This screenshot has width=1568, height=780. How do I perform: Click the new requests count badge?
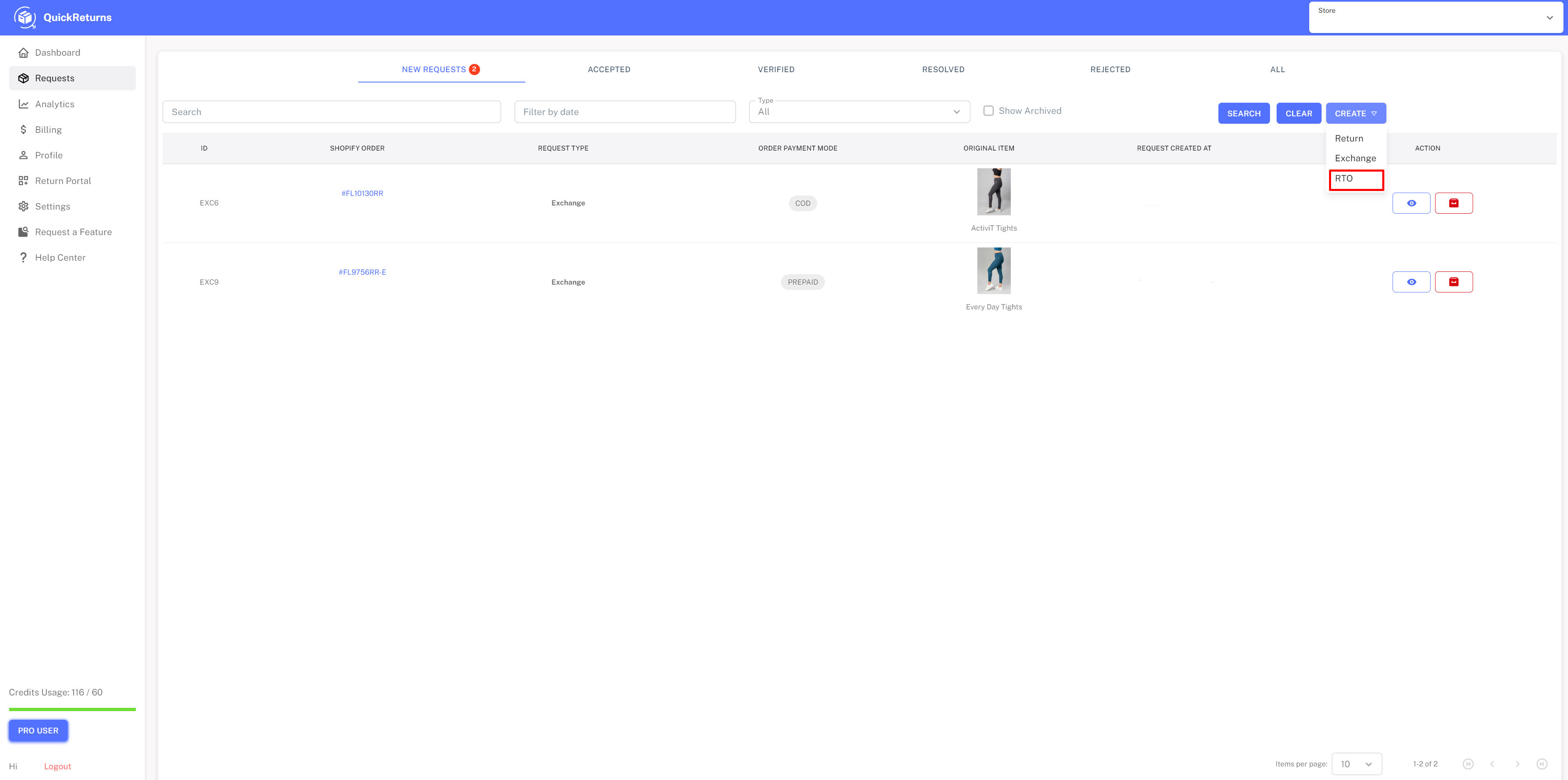(x=474, y=69)
